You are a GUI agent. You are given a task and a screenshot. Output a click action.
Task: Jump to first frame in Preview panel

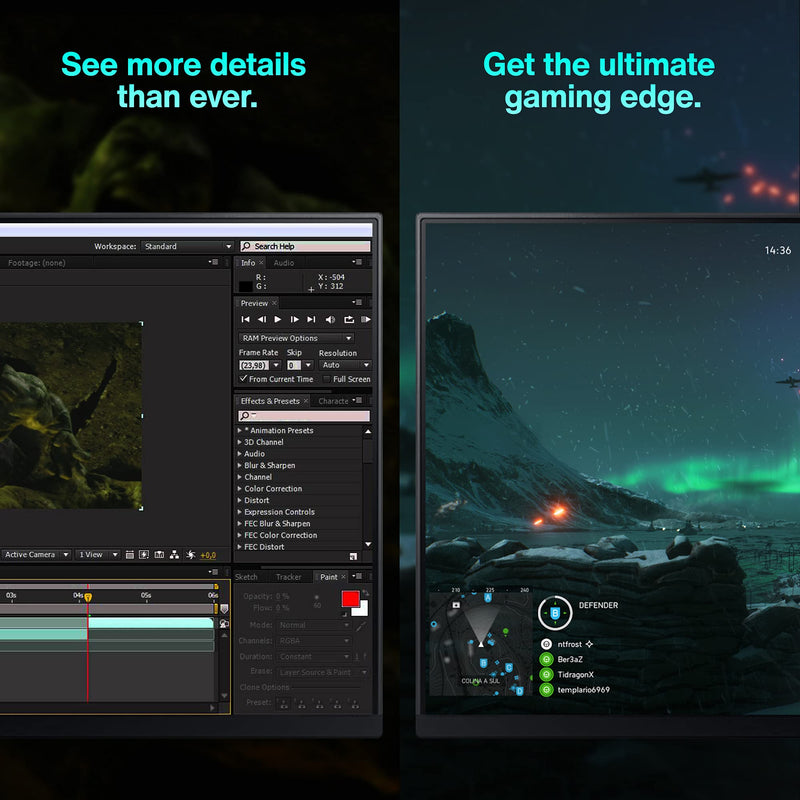point(245,319)
